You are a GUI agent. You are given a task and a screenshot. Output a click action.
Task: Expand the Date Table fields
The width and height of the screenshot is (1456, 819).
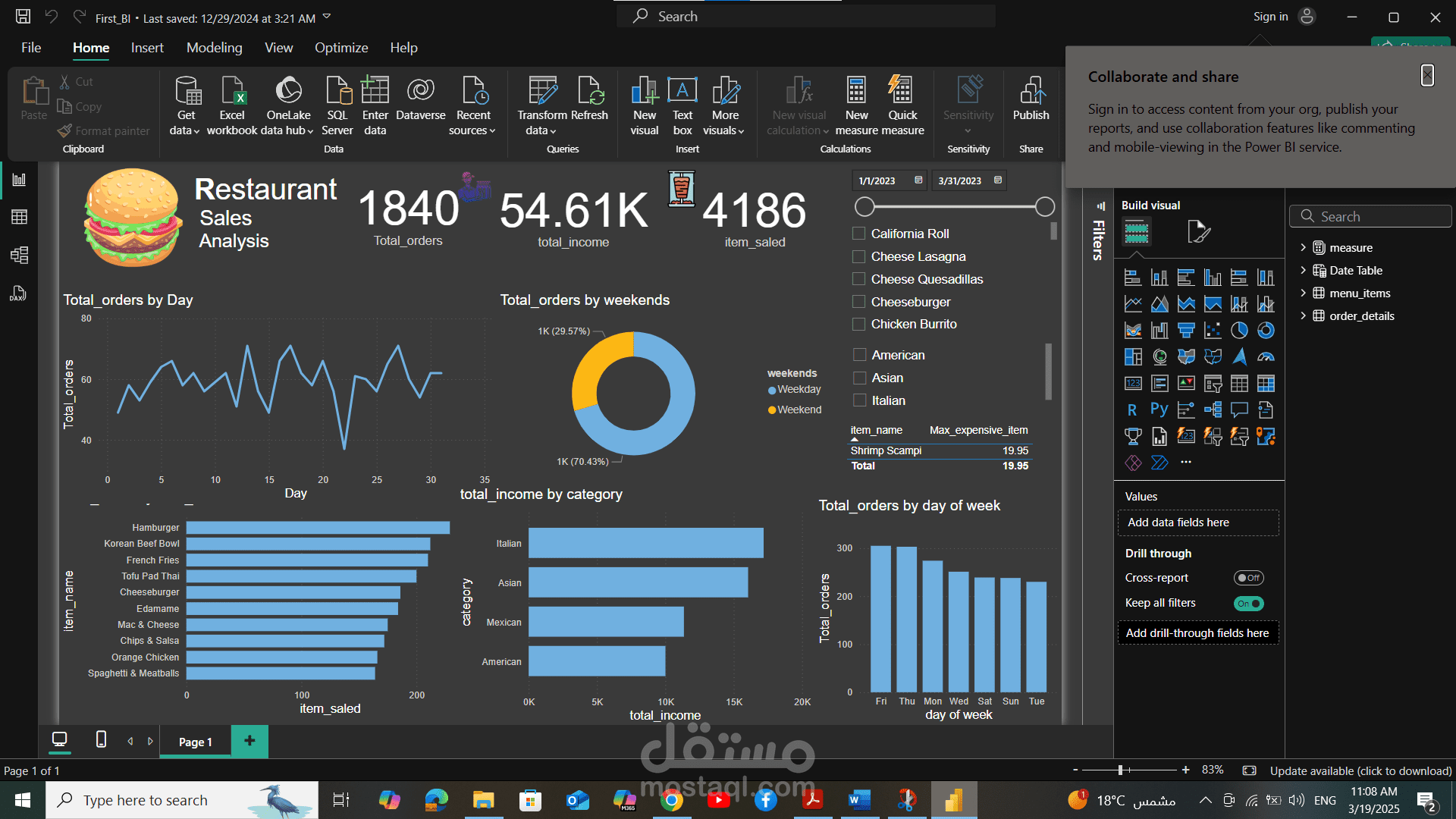tap(1303, 270)
